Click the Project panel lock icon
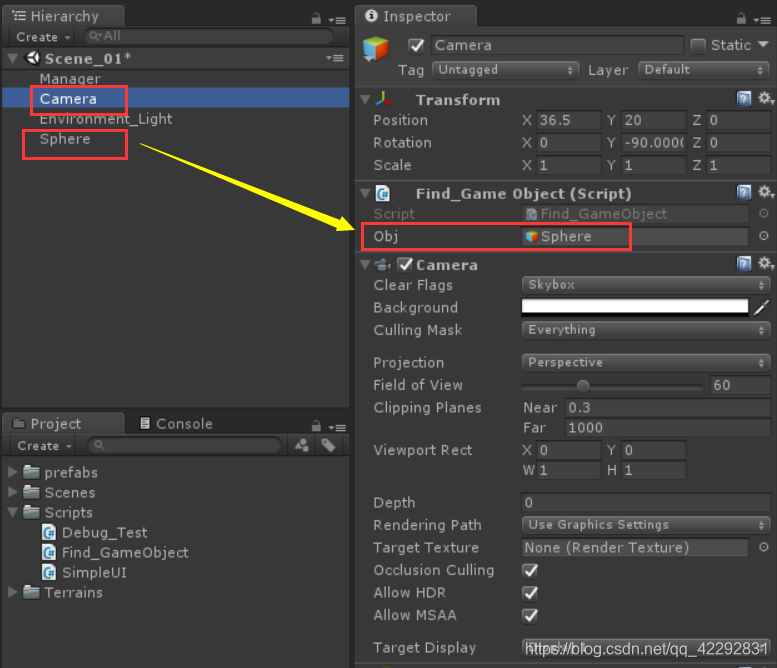 click(316, 426)
